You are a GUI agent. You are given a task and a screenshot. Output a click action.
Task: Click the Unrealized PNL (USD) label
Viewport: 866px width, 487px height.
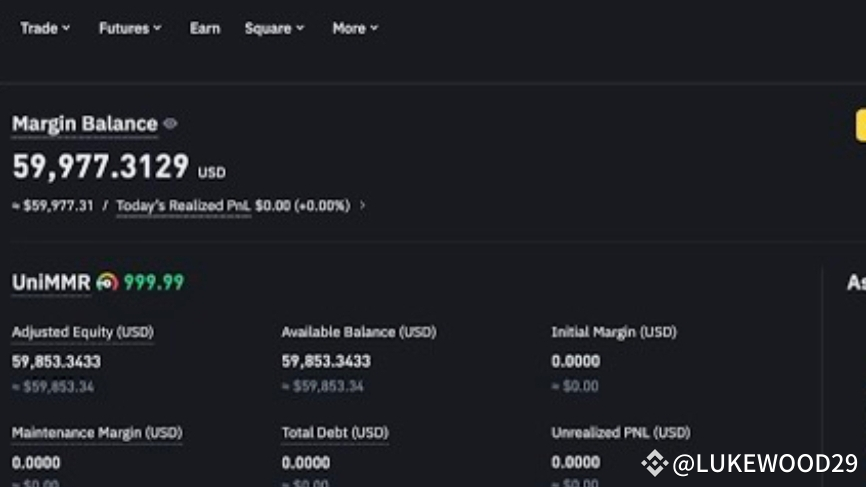(621, 433)
